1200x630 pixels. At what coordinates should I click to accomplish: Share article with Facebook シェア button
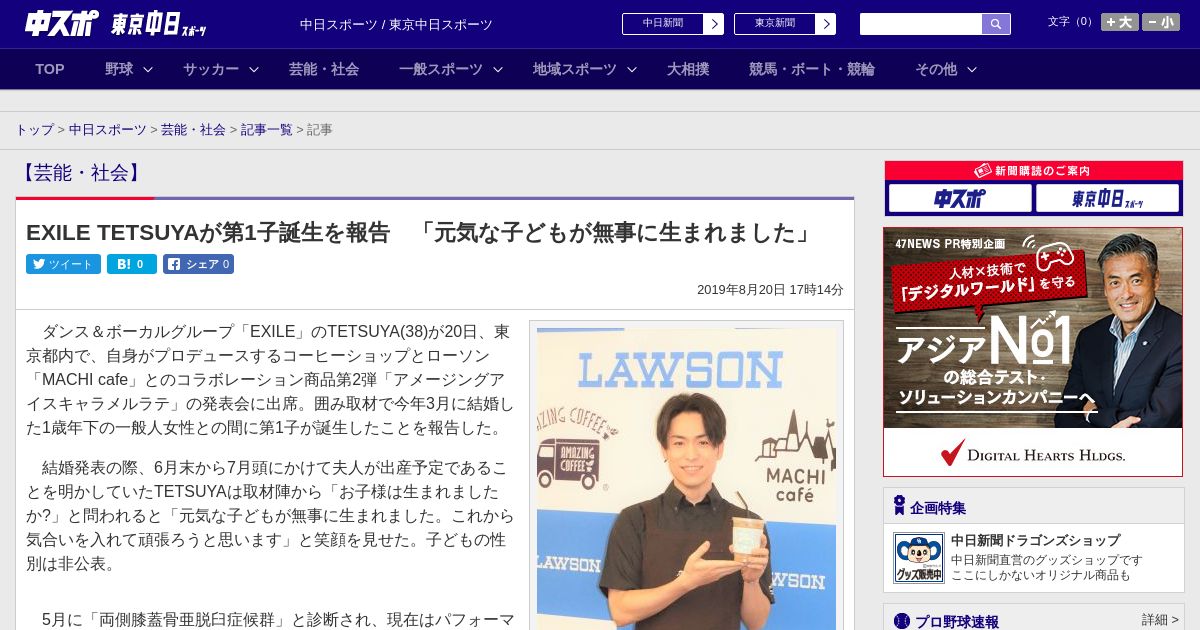point(198,264)
